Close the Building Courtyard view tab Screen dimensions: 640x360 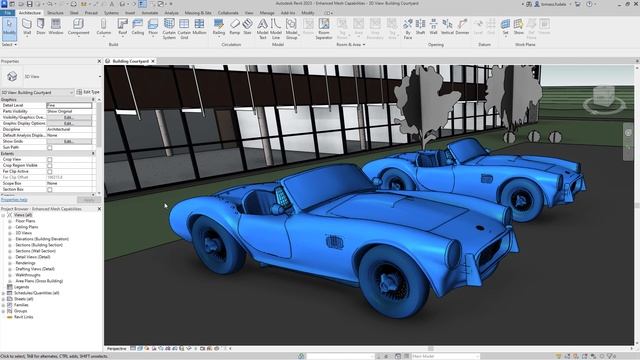coord(153,61)
